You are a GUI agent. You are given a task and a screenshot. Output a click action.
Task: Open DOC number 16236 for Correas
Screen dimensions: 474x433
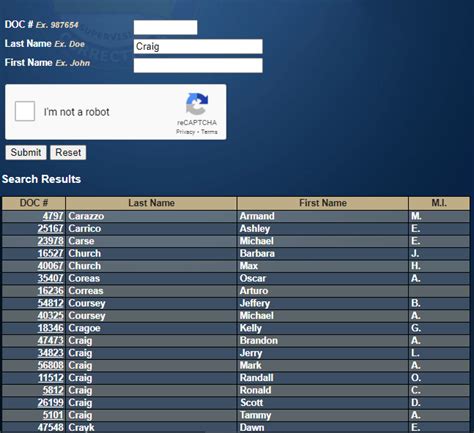coord(50,291)
